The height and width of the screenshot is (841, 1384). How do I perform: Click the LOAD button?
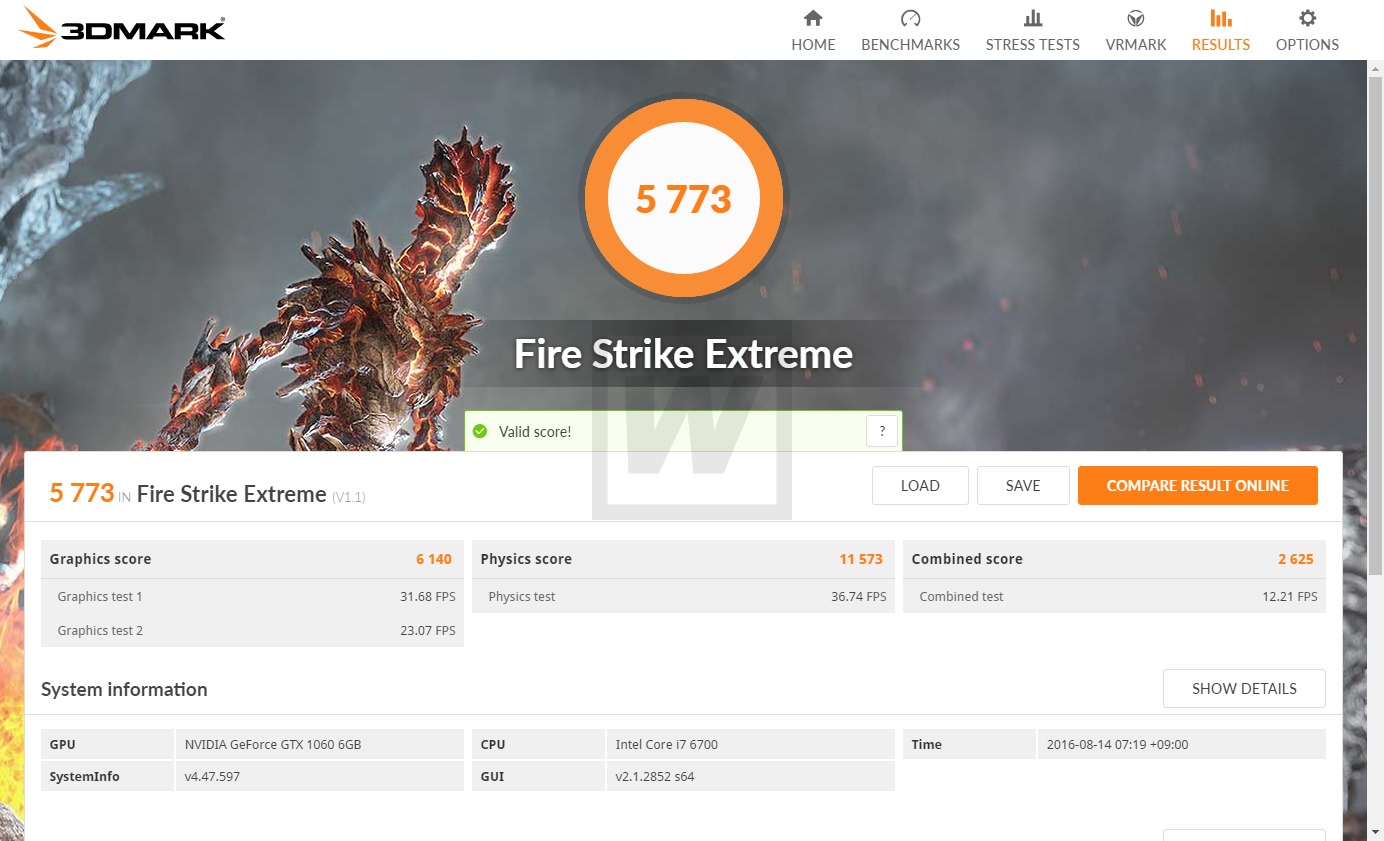(920, 485)
